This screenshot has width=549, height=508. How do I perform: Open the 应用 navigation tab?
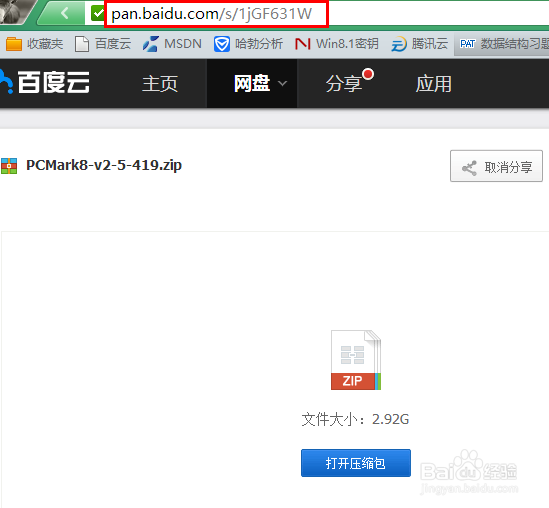click(x=433, y=84)
